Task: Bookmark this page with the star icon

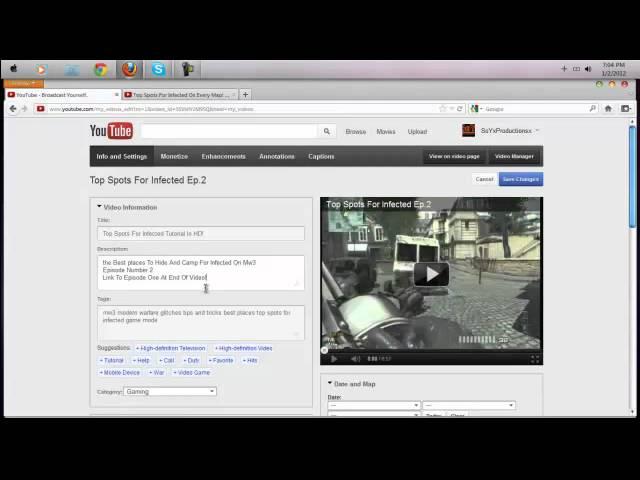Action: [443, 109]
